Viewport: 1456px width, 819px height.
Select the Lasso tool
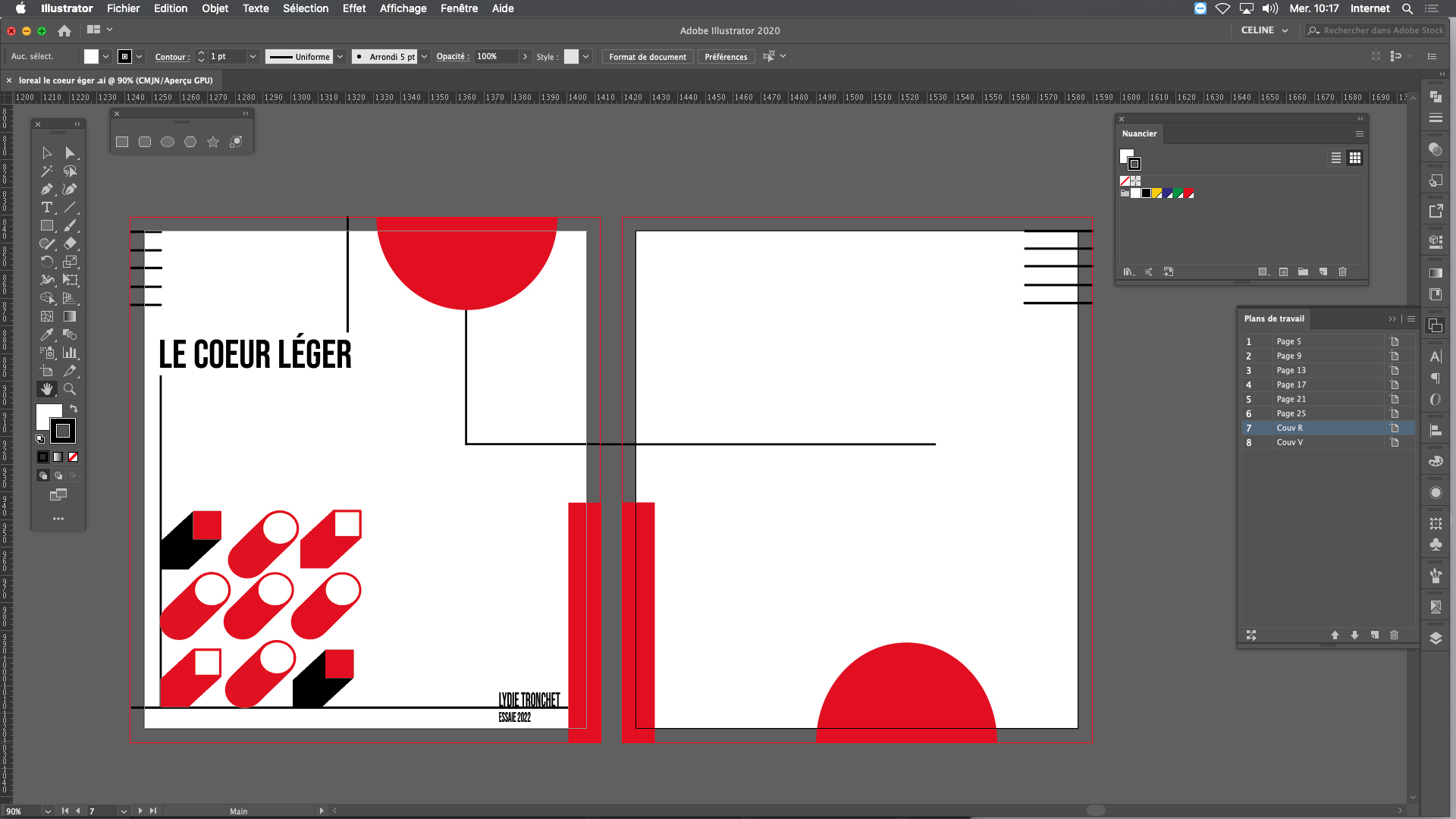[x=70, y=171]
